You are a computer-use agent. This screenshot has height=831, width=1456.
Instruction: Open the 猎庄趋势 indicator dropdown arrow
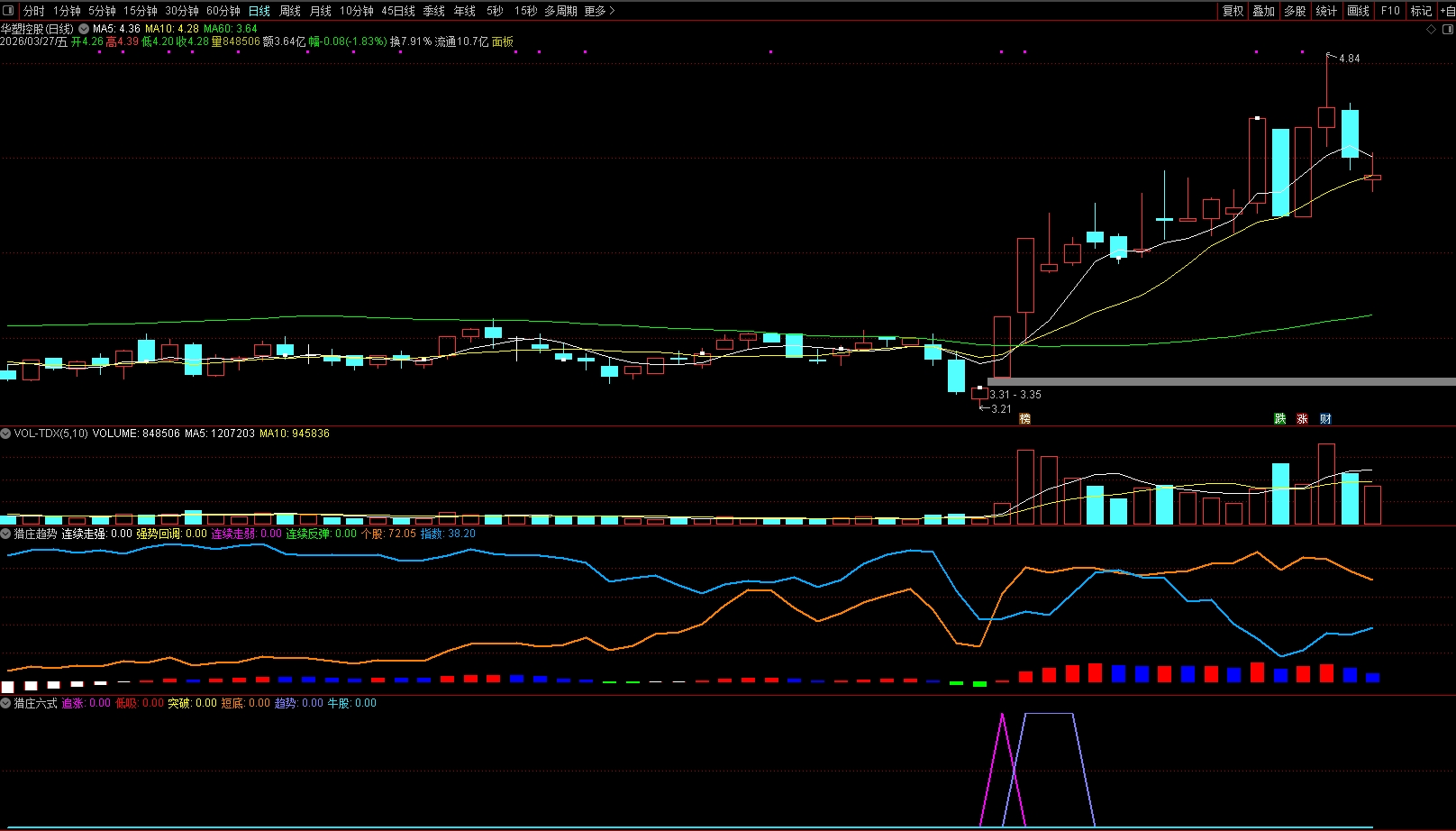(5, 534)
